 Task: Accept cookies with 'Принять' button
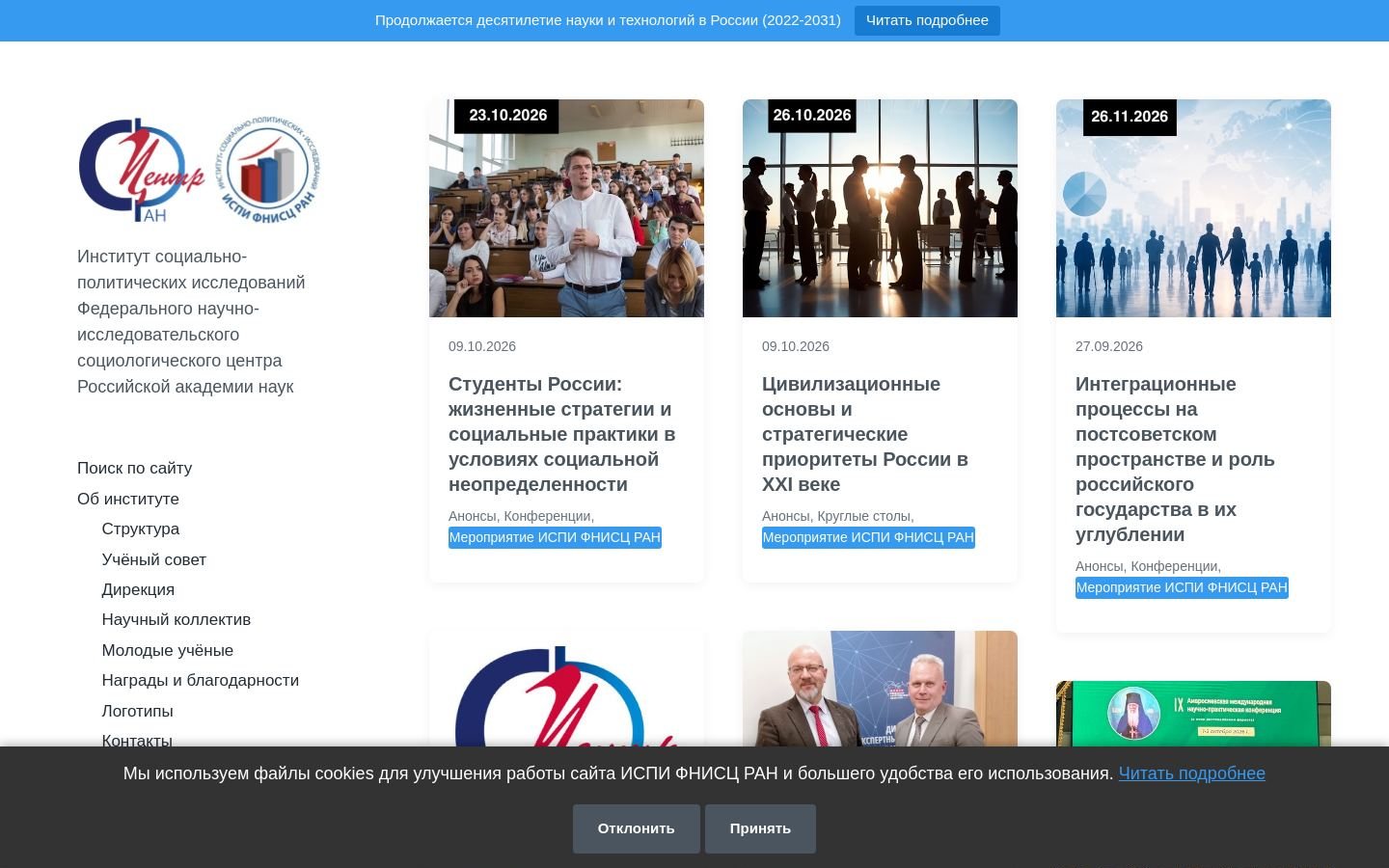760,828
